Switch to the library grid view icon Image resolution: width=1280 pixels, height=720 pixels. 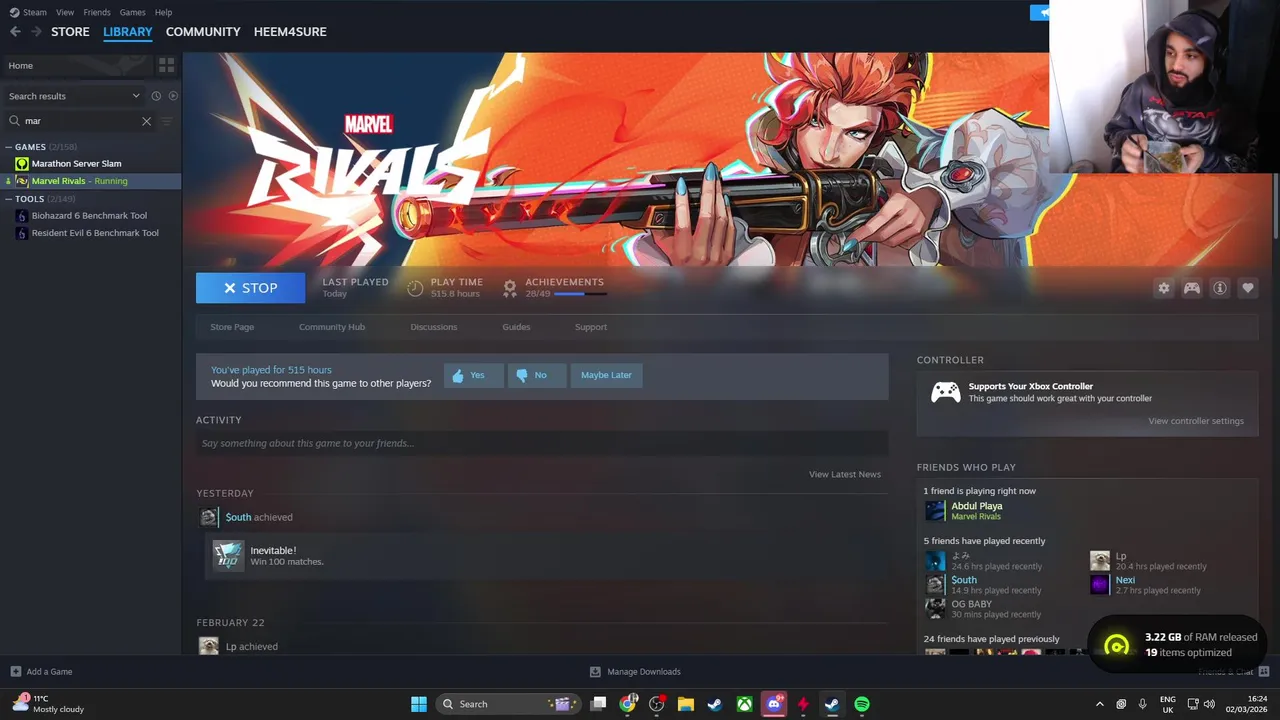point(166,65)
